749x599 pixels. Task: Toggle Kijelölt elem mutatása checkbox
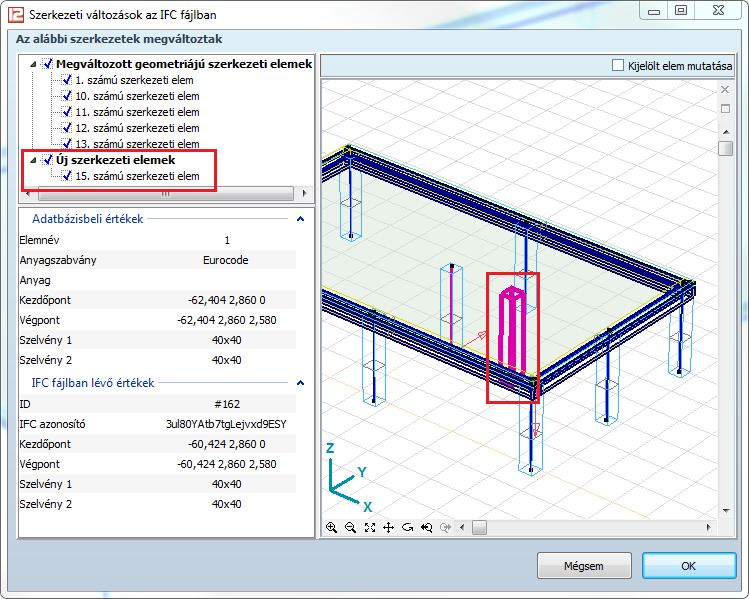(x=618, y=65)
